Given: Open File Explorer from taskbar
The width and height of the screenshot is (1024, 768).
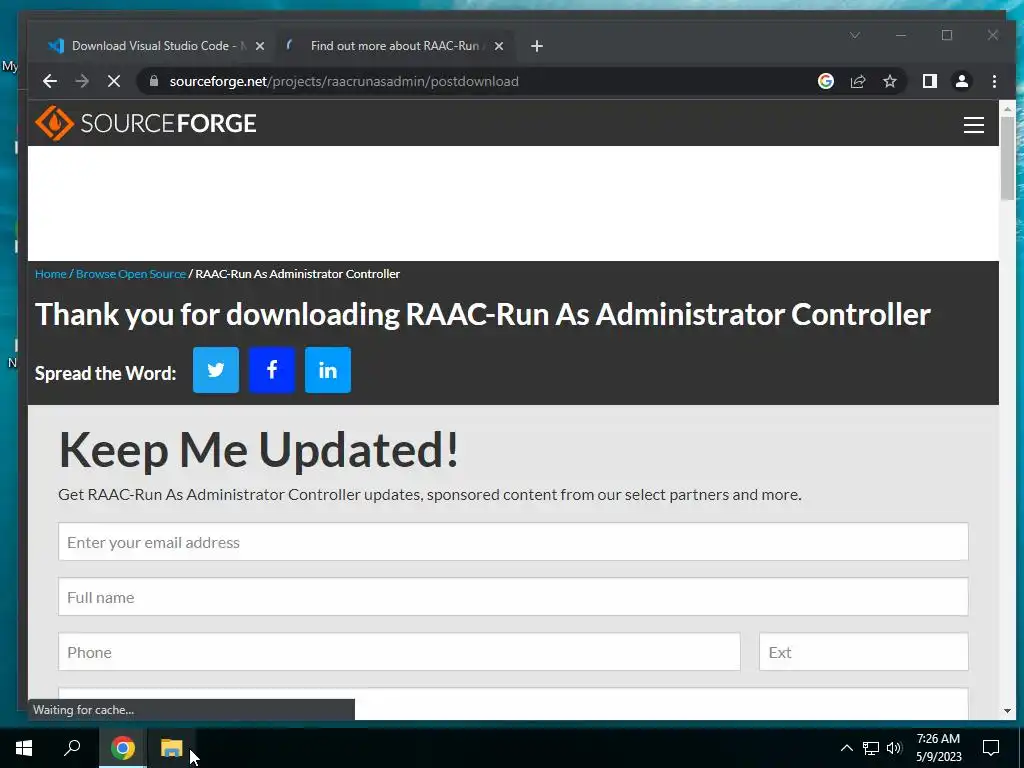Looking at the screenshot, I should click(x=172, y=747).
